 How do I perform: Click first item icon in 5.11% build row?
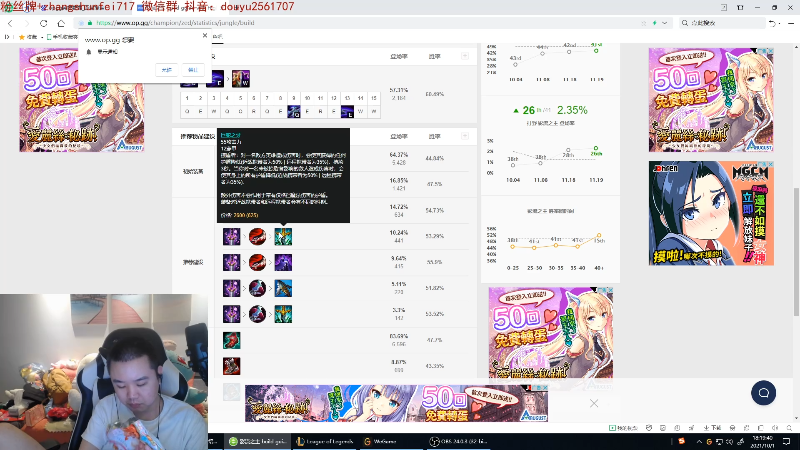pos(231,288)
